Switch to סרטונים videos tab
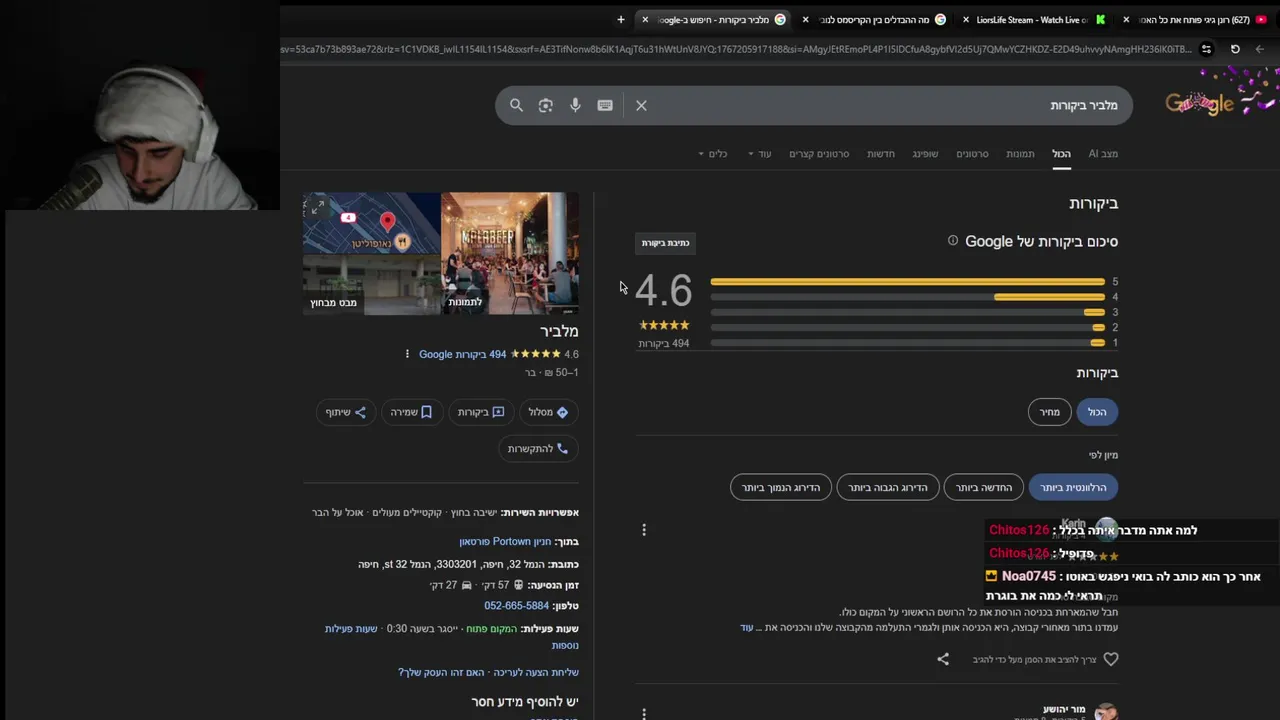This screenshot has height=720, width=1280. (972, 154)
